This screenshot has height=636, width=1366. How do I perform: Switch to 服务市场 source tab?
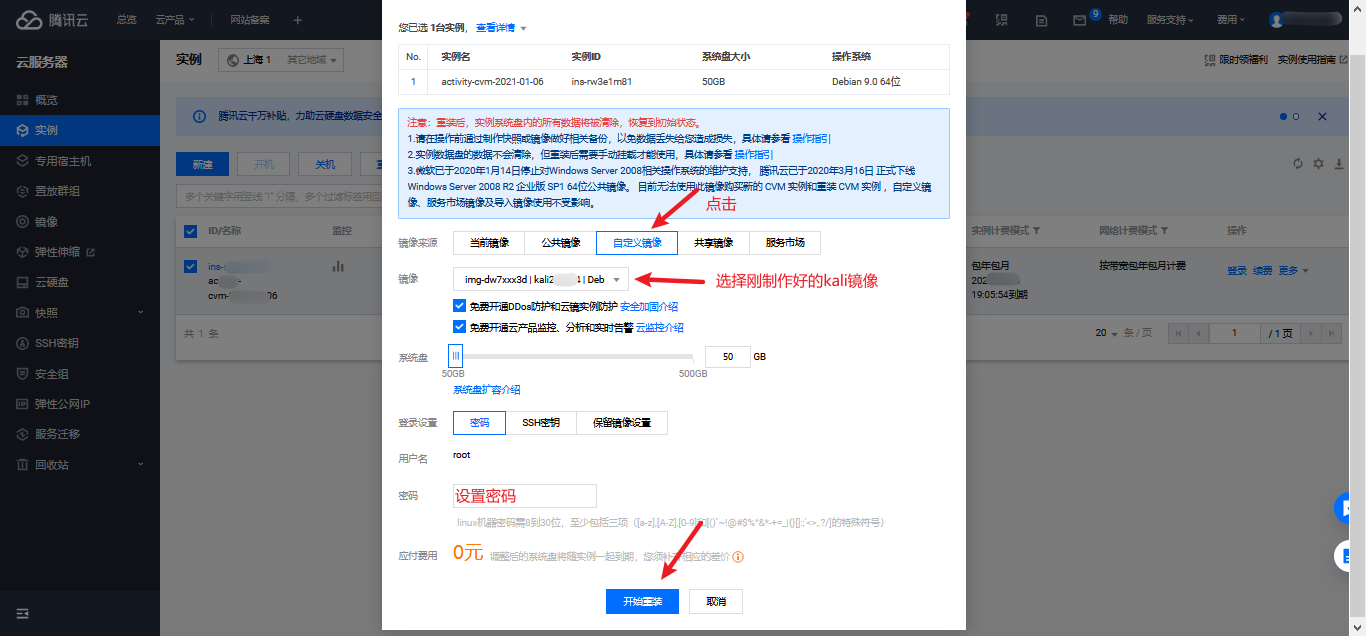click(x=785, y=242)
